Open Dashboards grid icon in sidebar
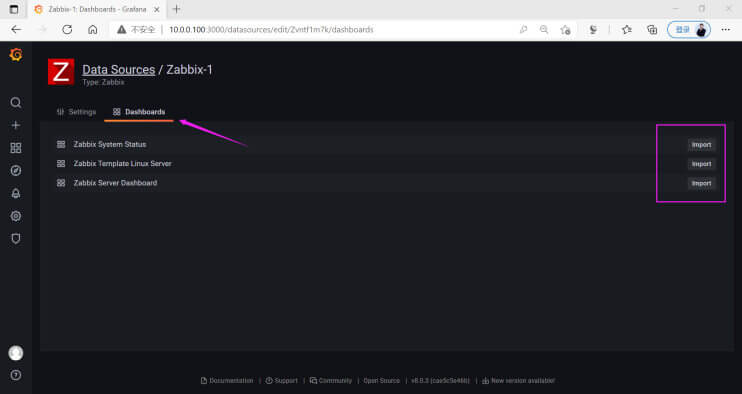This screenshot has width=742, height=394. pyautogui.click(x=16, y=148)
